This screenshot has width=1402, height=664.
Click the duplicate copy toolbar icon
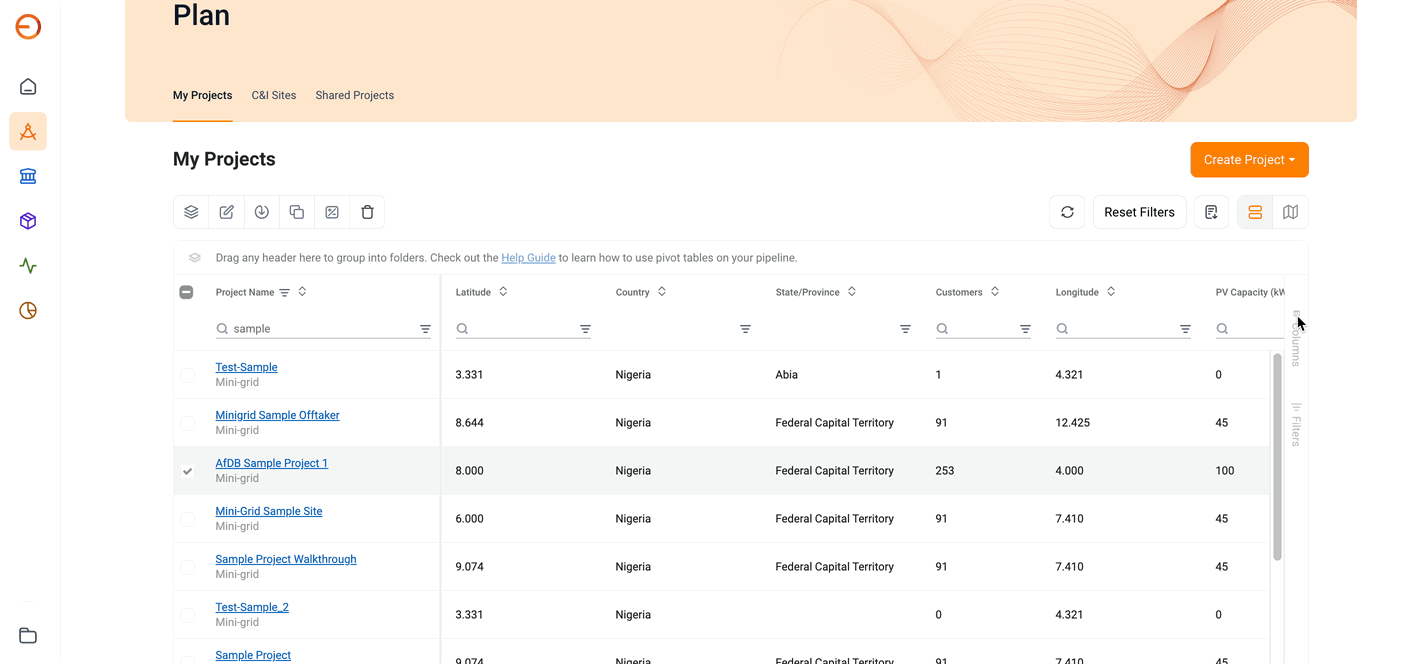tap(297, 212)
